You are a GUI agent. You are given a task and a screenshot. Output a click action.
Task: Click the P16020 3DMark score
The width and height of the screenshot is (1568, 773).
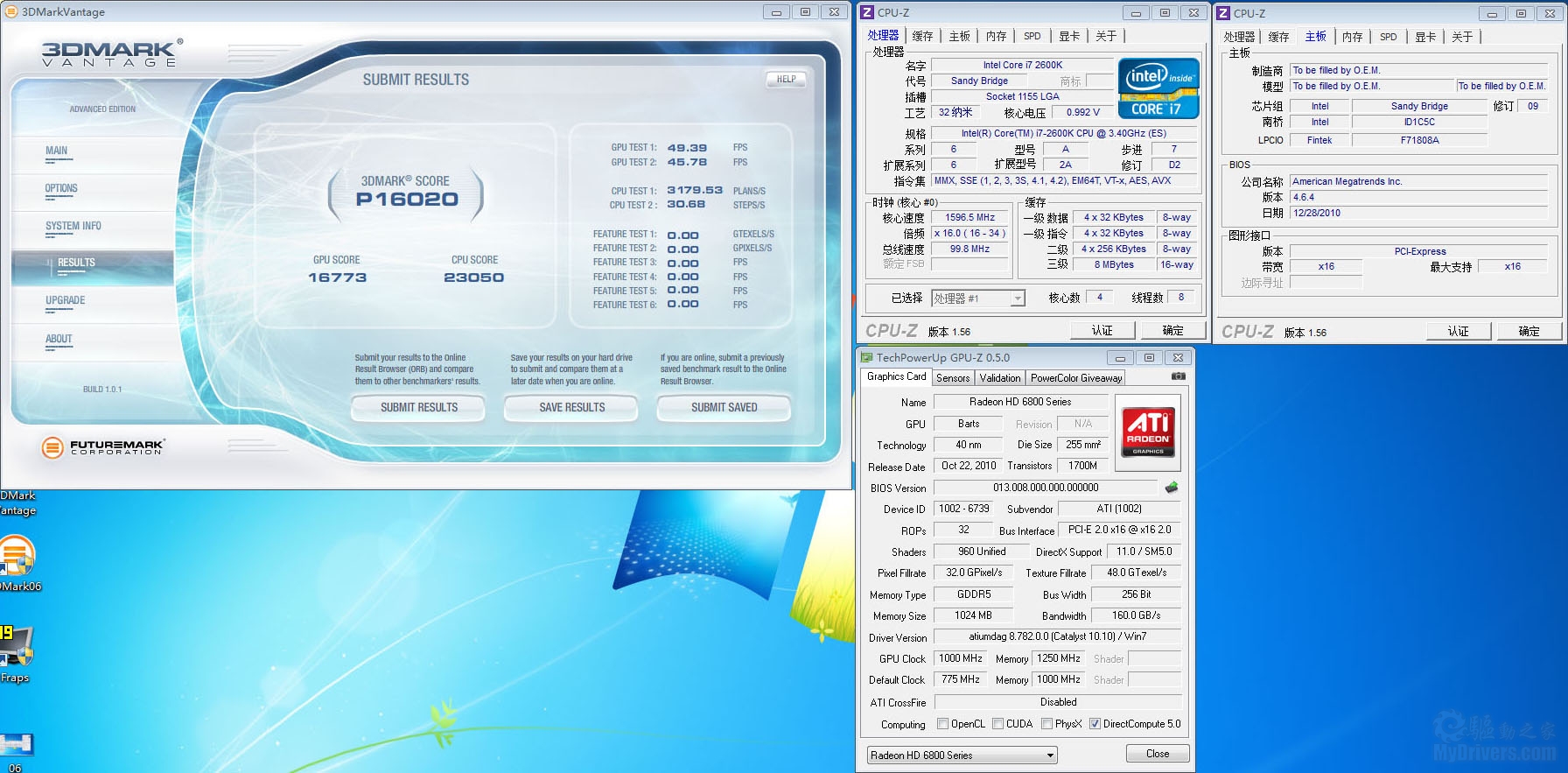(x=407, y=200)
